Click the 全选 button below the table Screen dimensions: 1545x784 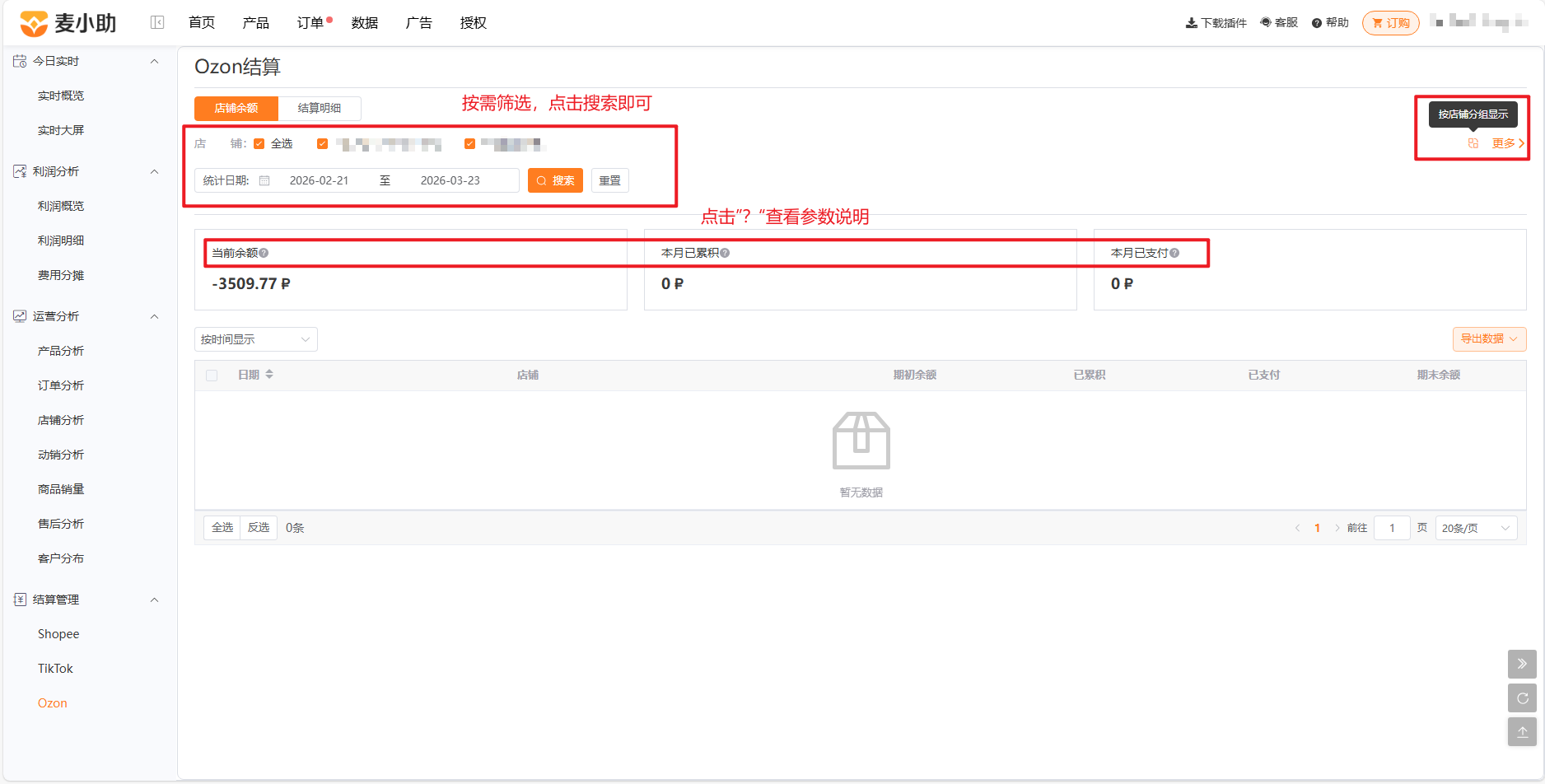click(x=222, y=528)
